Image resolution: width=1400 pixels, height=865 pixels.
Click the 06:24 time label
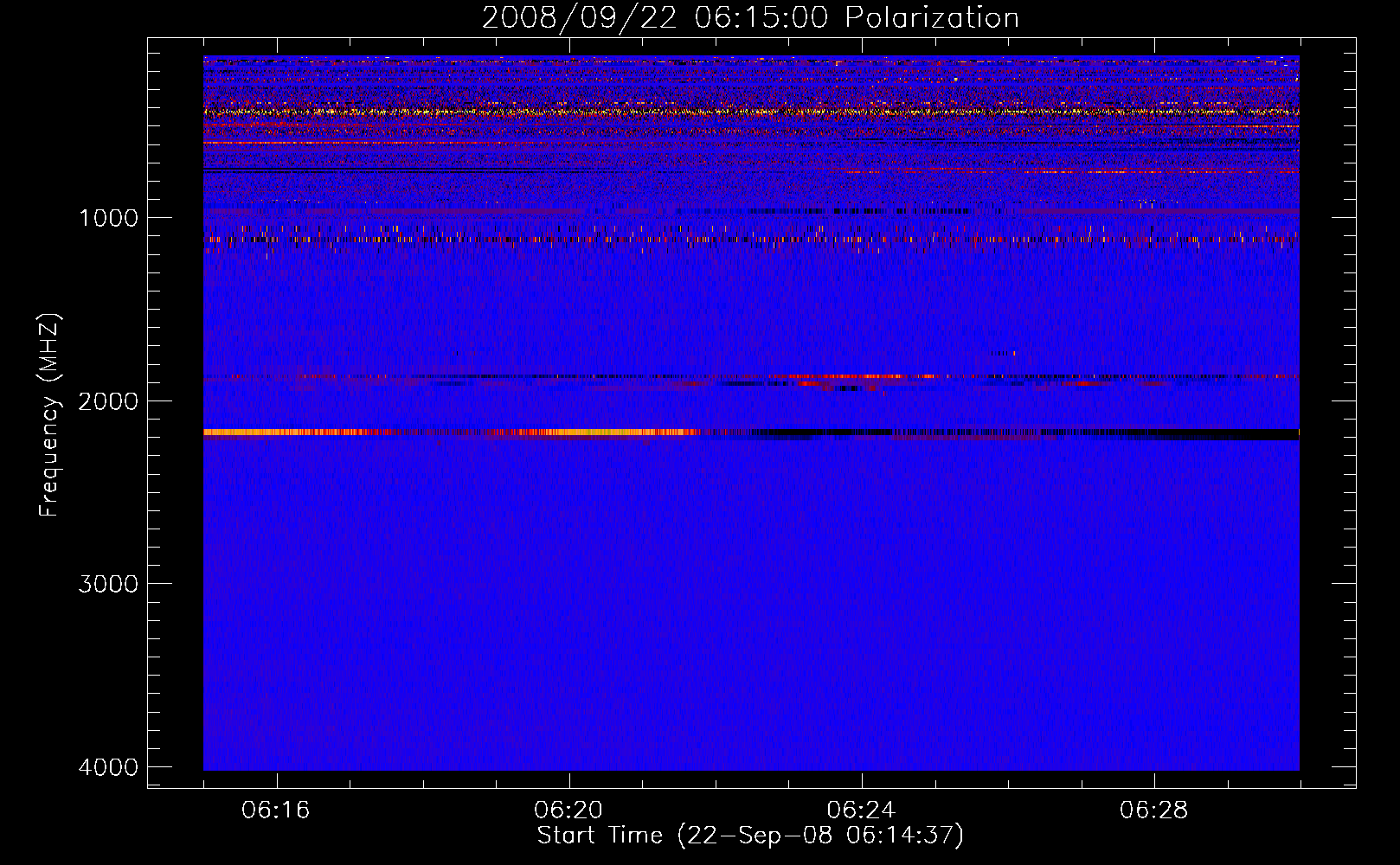pos(861,811)
